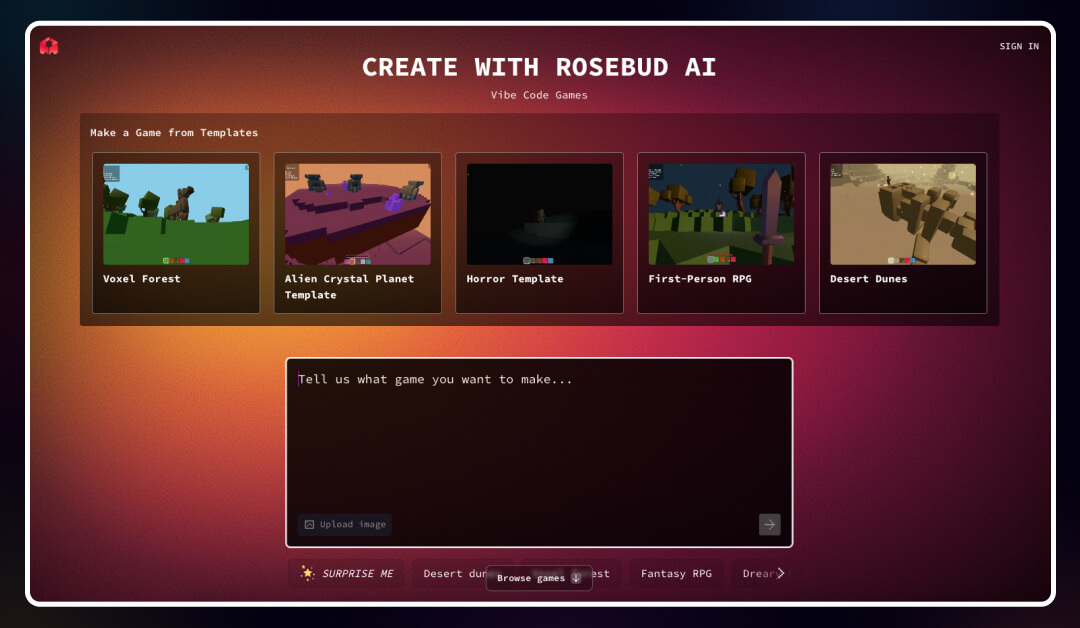The image size is (1080, 628).
Task: Select the Create with Rosebud AI heading
Action: [539, 67]
